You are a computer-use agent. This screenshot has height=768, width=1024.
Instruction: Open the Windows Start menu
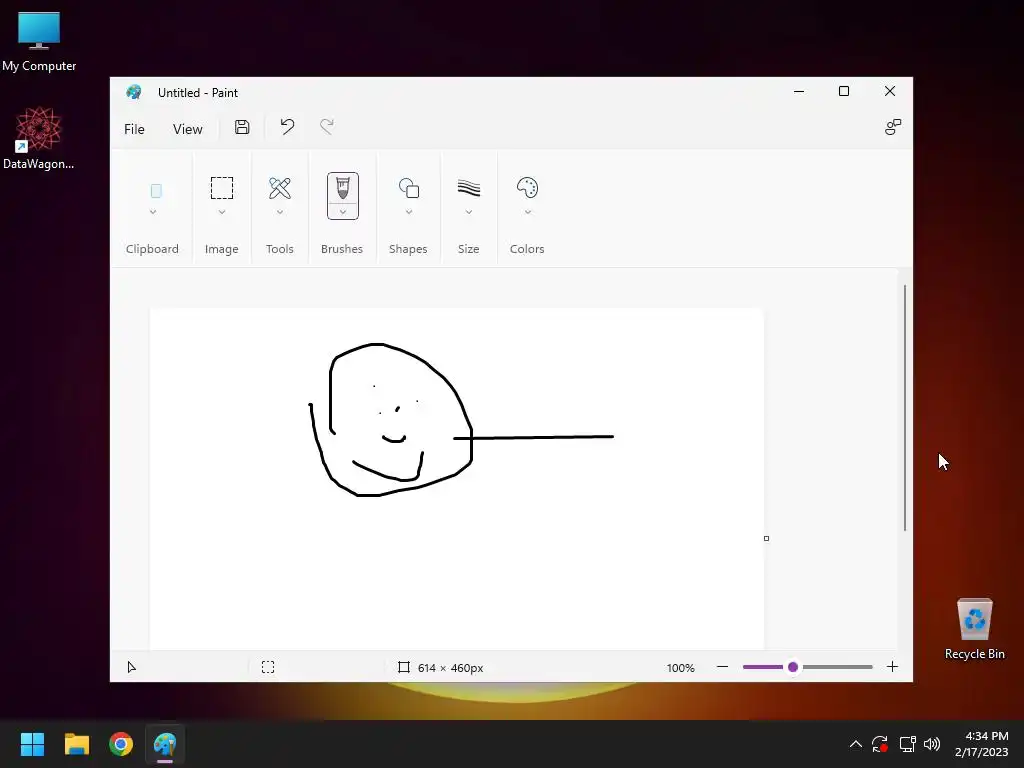coord(32,744)
